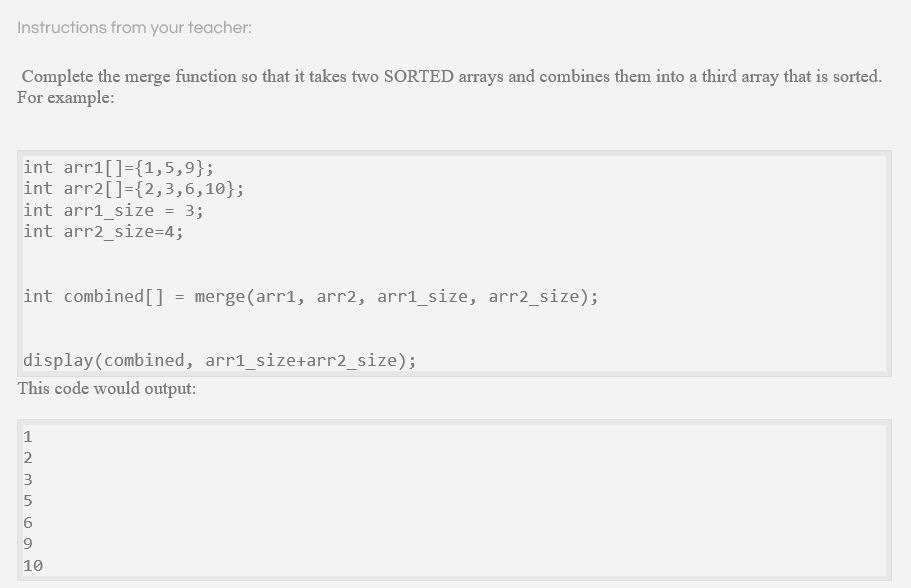Click the "Instructions from your teacher:" heading

pos(134,27)
